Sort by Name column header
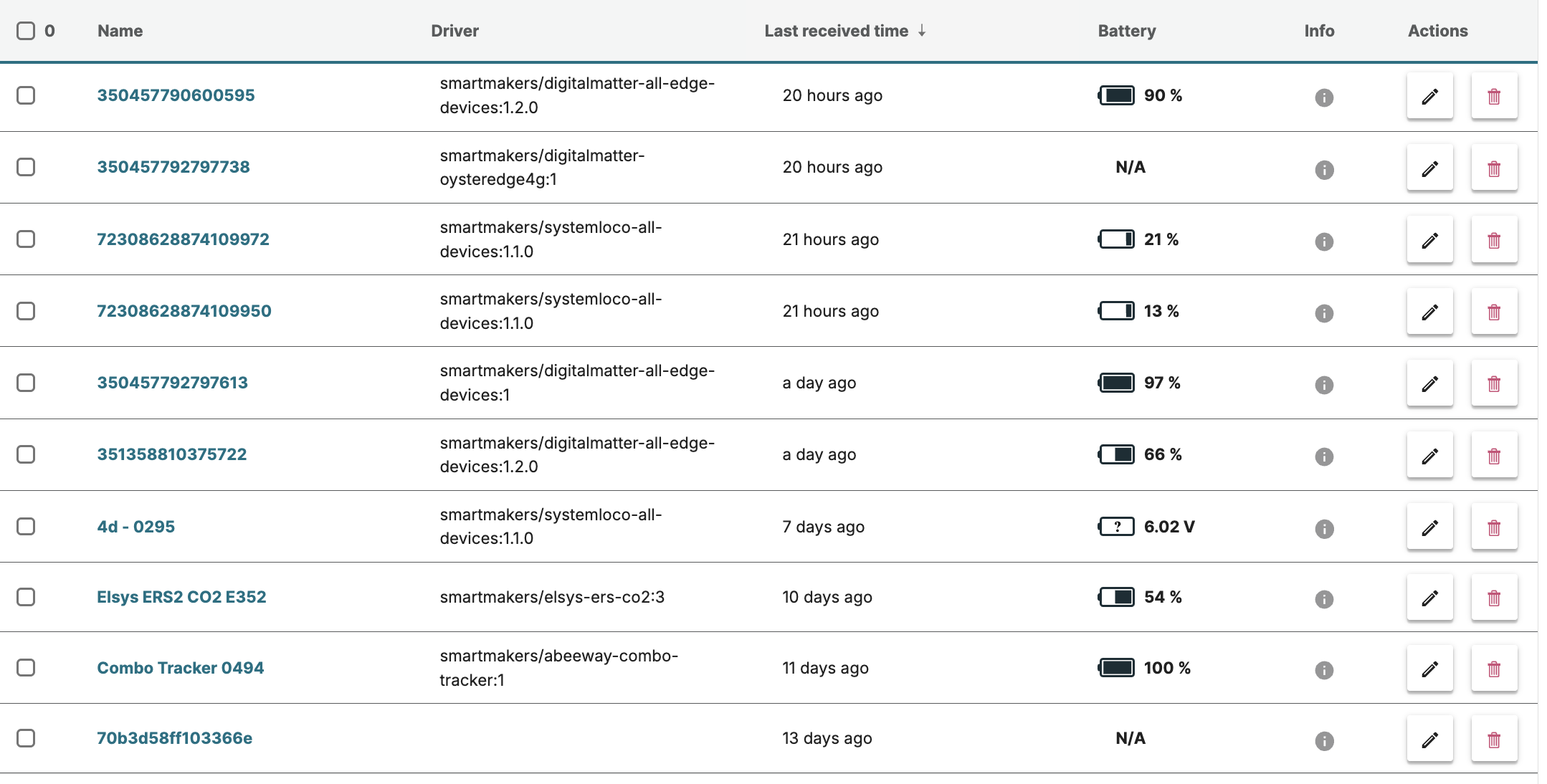This screenshot has height=784, width=1547. pyautogui.click(x=120, y=31)
